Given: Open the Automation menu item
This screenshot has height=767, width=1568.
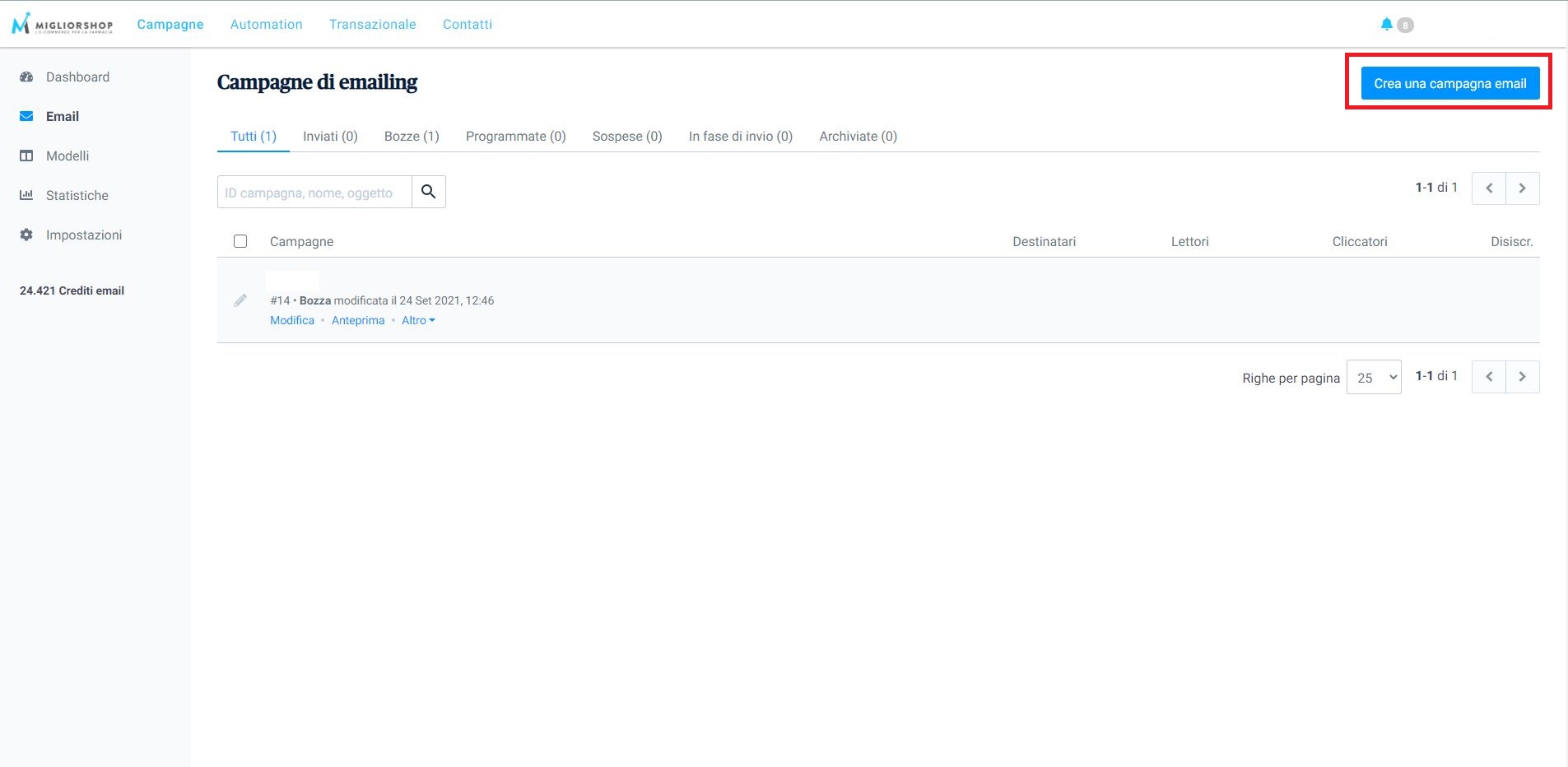Looking at the screenshot, I should tap(266, 24).
